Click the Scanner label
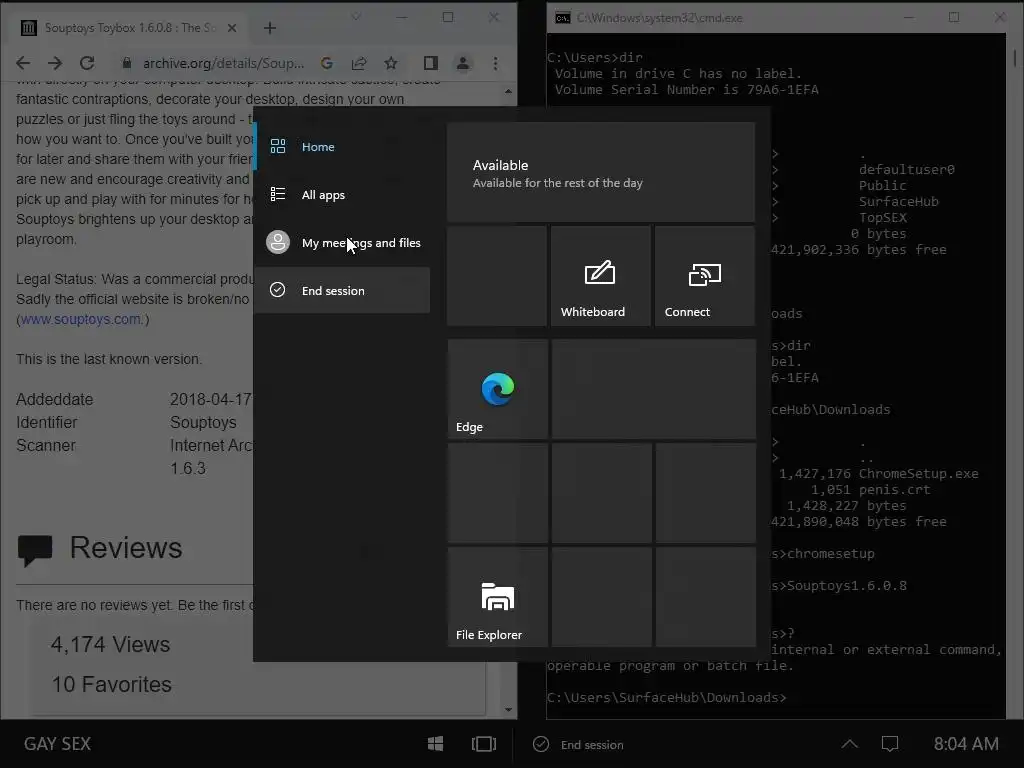This screenshot has width=1024, height=768. 46,445
